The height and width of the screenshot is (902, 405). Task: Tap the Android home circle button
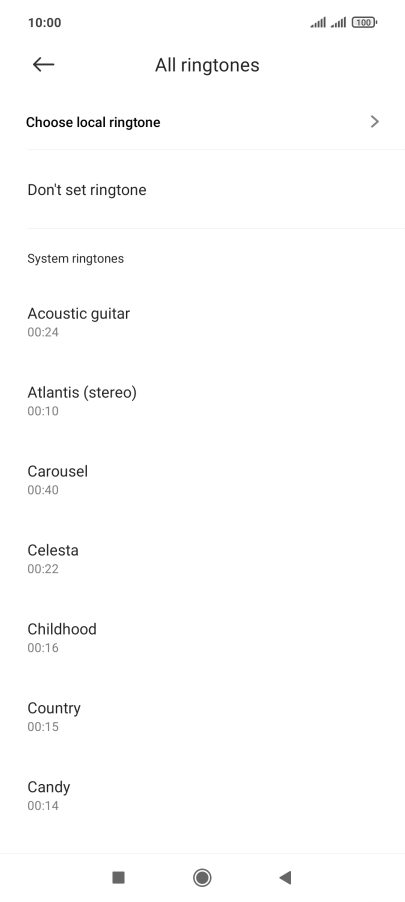202,877
